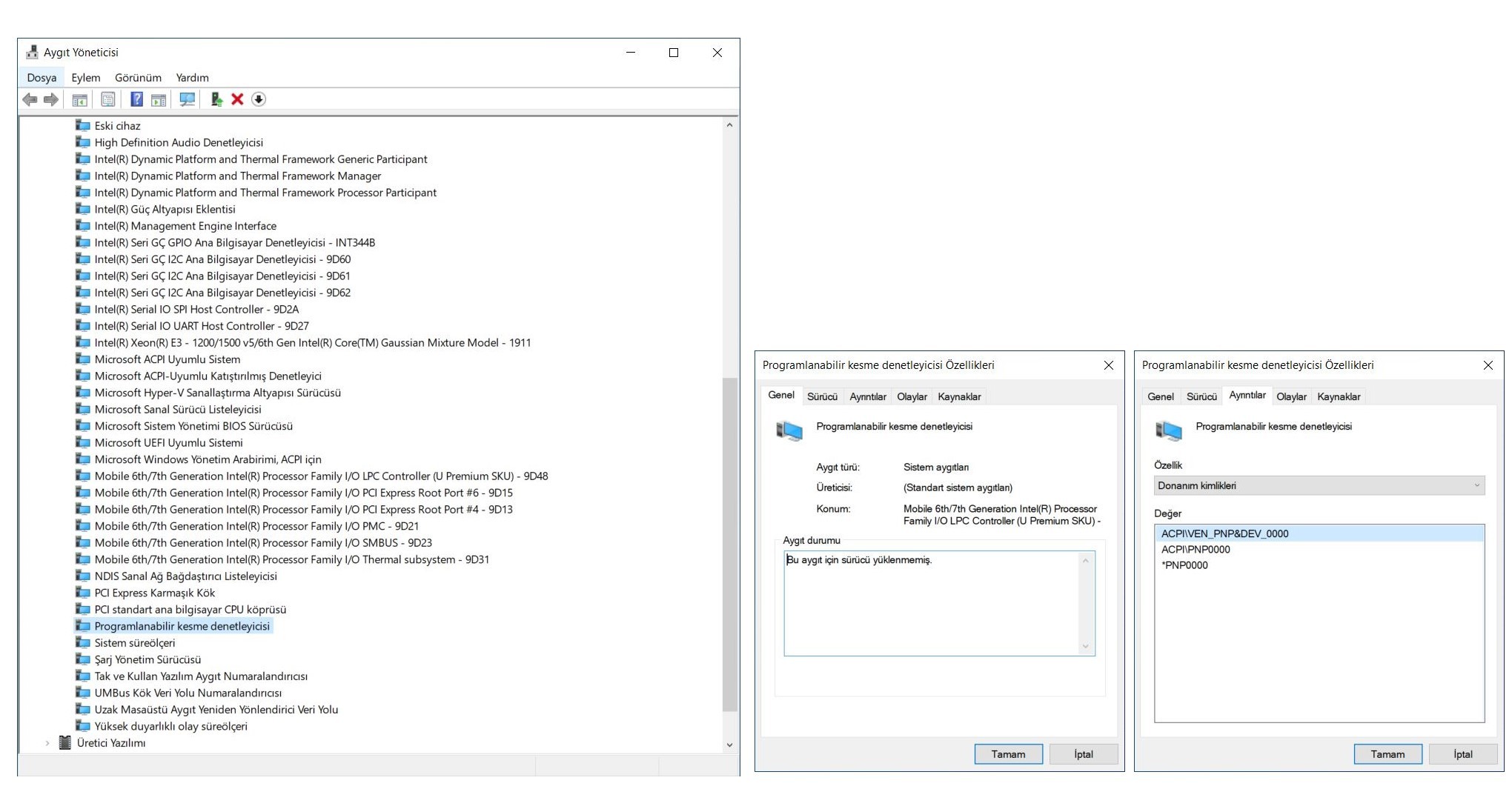Click the back arrow toolbar icon

(x=30, y=99)
